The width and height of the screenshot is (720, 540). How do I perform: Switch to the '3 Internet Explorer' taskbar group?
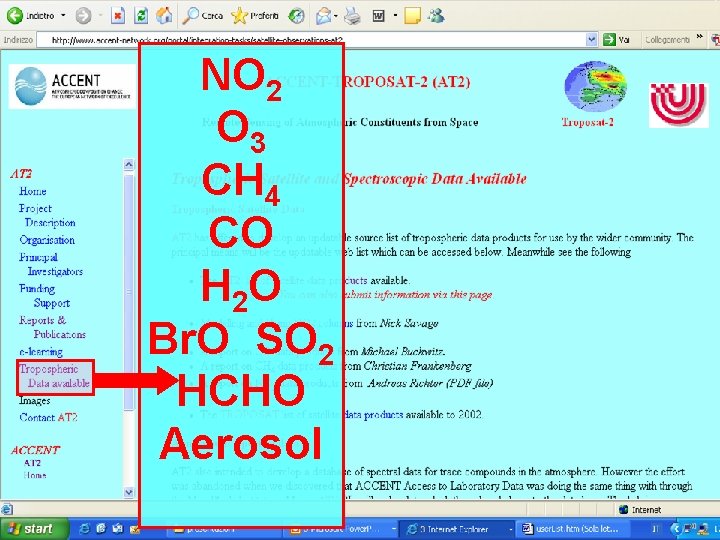(456, 529)
